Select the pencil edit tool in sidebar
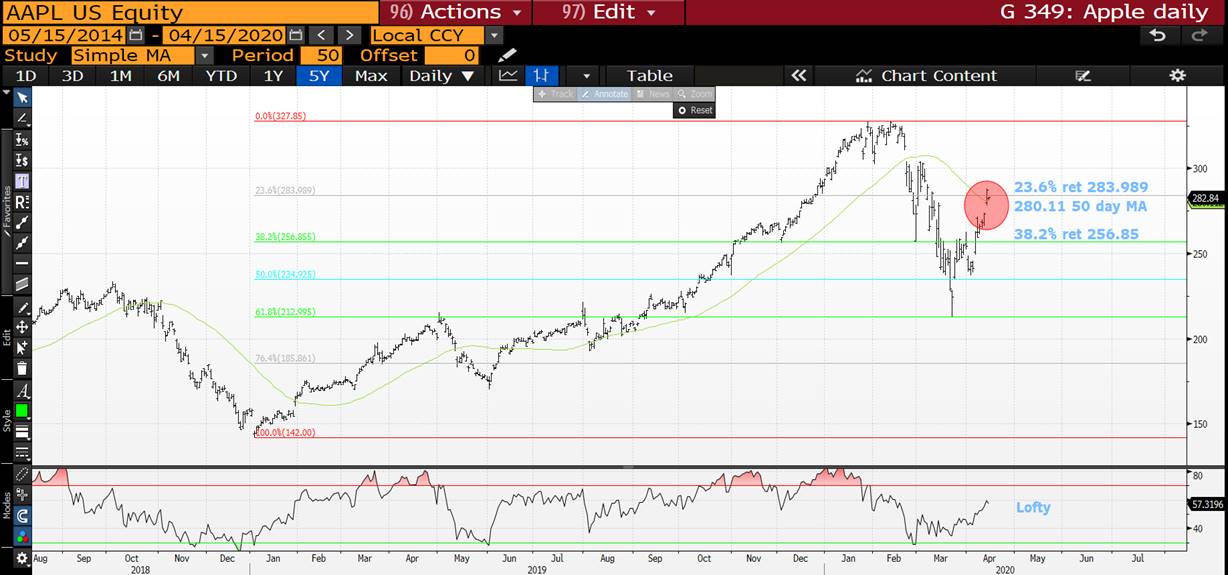 coord(22,309)
